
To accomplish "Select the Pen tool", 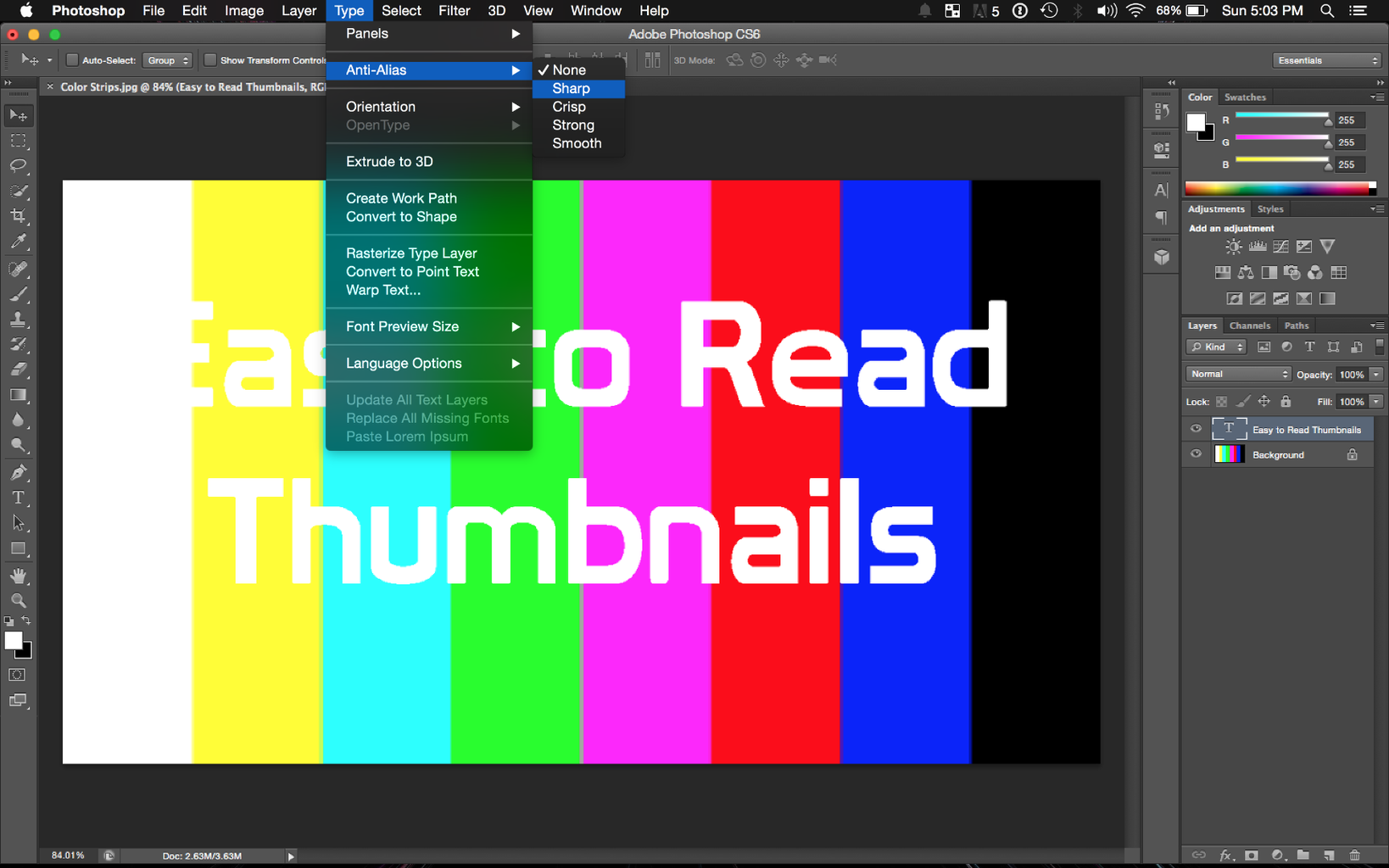I will pos(19,472).
